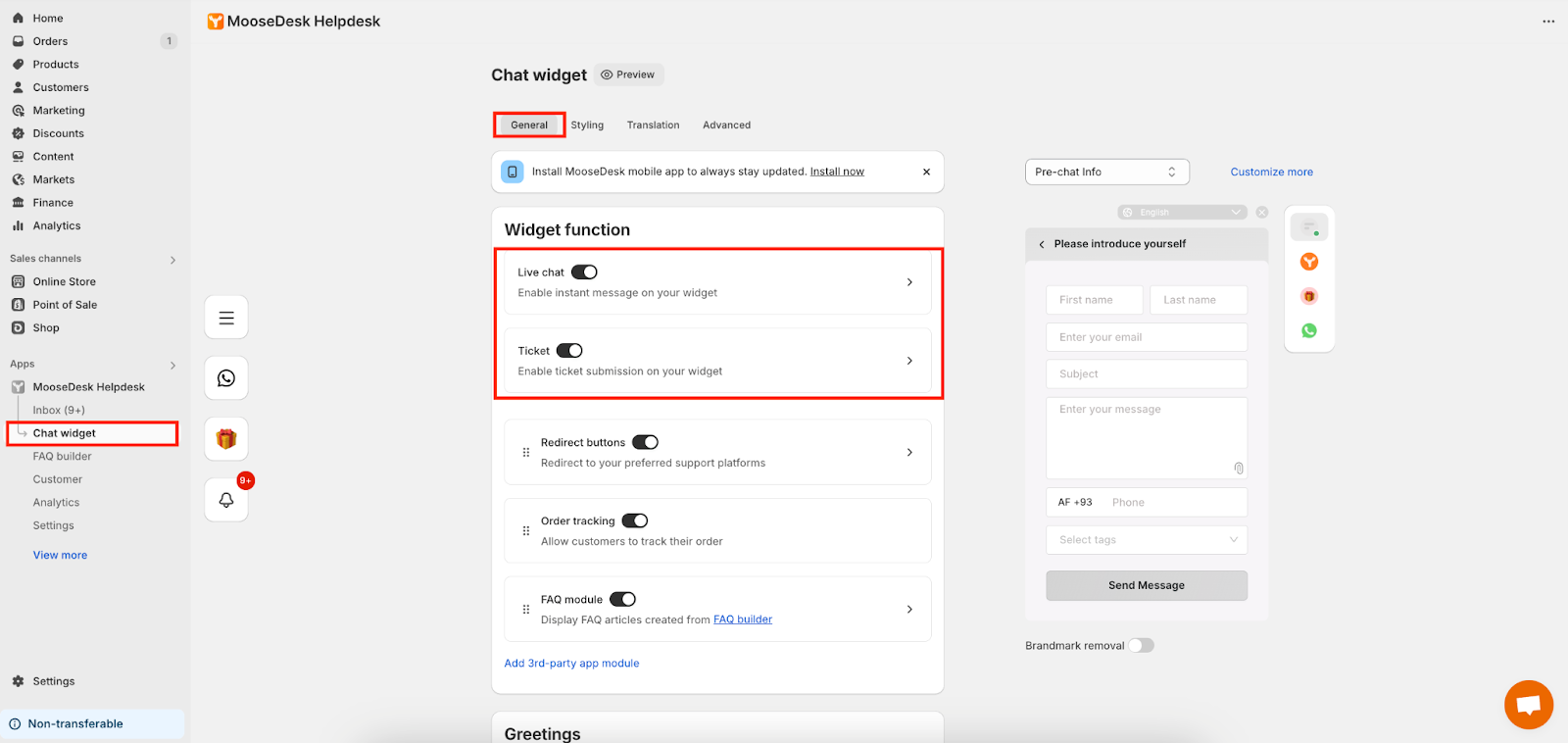Screen dimensions: 1568x743
Task: Click the Preview button
Action: point(628,74)
